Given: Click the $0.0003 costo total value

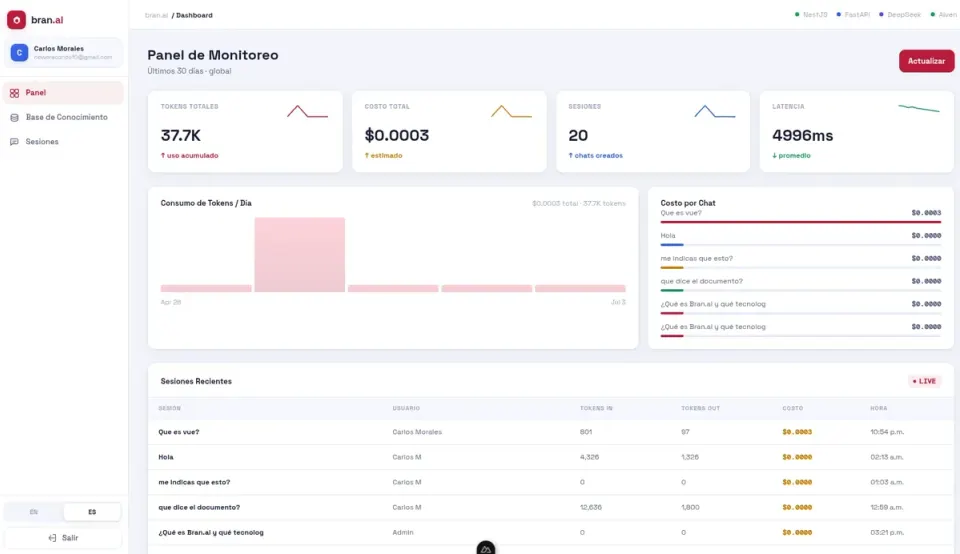Looking at the screenshot, I should click(397, 135).
